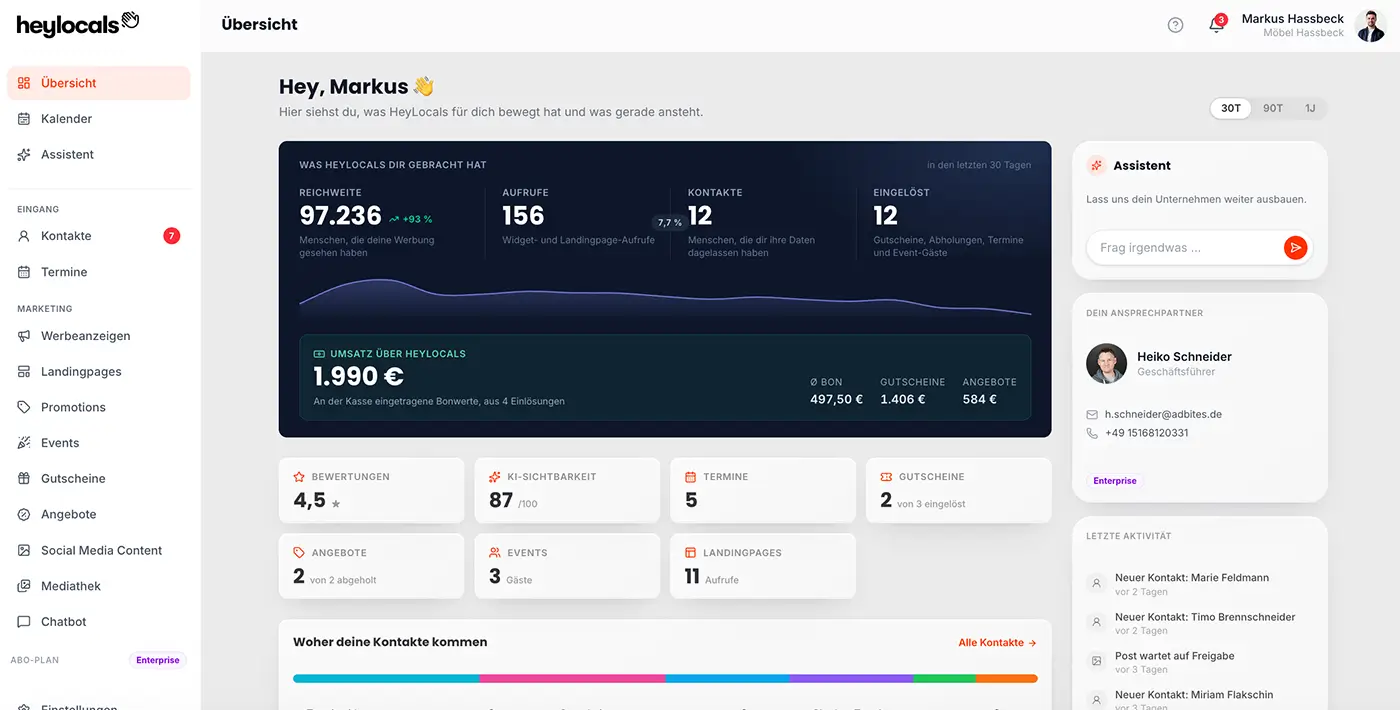Image resolution: width=1400 pixels, height=710 pixels.
Task: Click the Werbeanzeigen megaphone icon
Action: [x=24, y=336]
